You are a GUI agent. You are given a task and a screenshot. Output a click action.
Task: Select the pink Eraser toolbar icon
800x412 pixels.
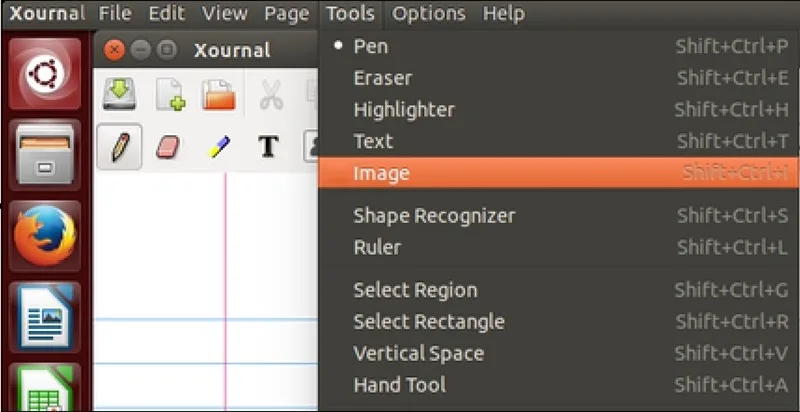pos(168,147)
